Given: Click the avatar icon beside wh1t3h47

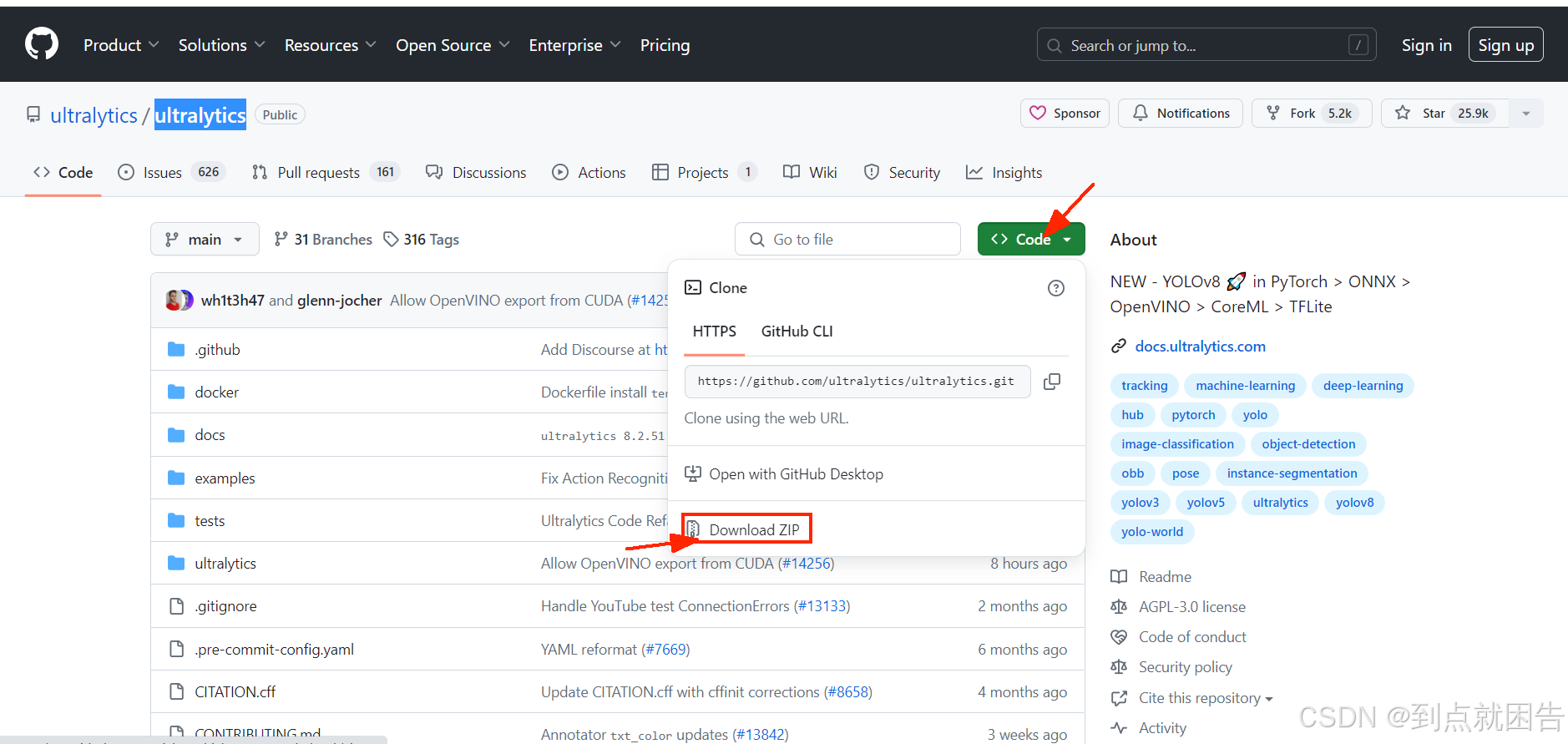Looking at the screenshot, I should click(x=179, y=300).
